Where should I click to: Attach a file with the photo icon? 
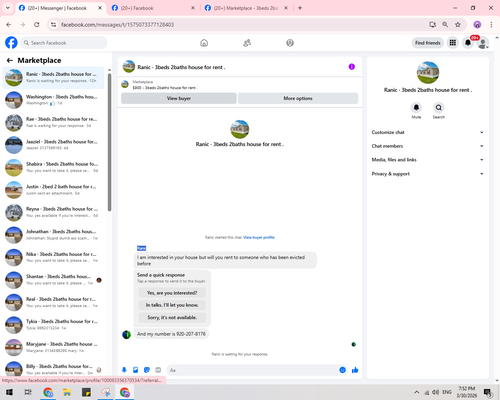pos(135,370)
